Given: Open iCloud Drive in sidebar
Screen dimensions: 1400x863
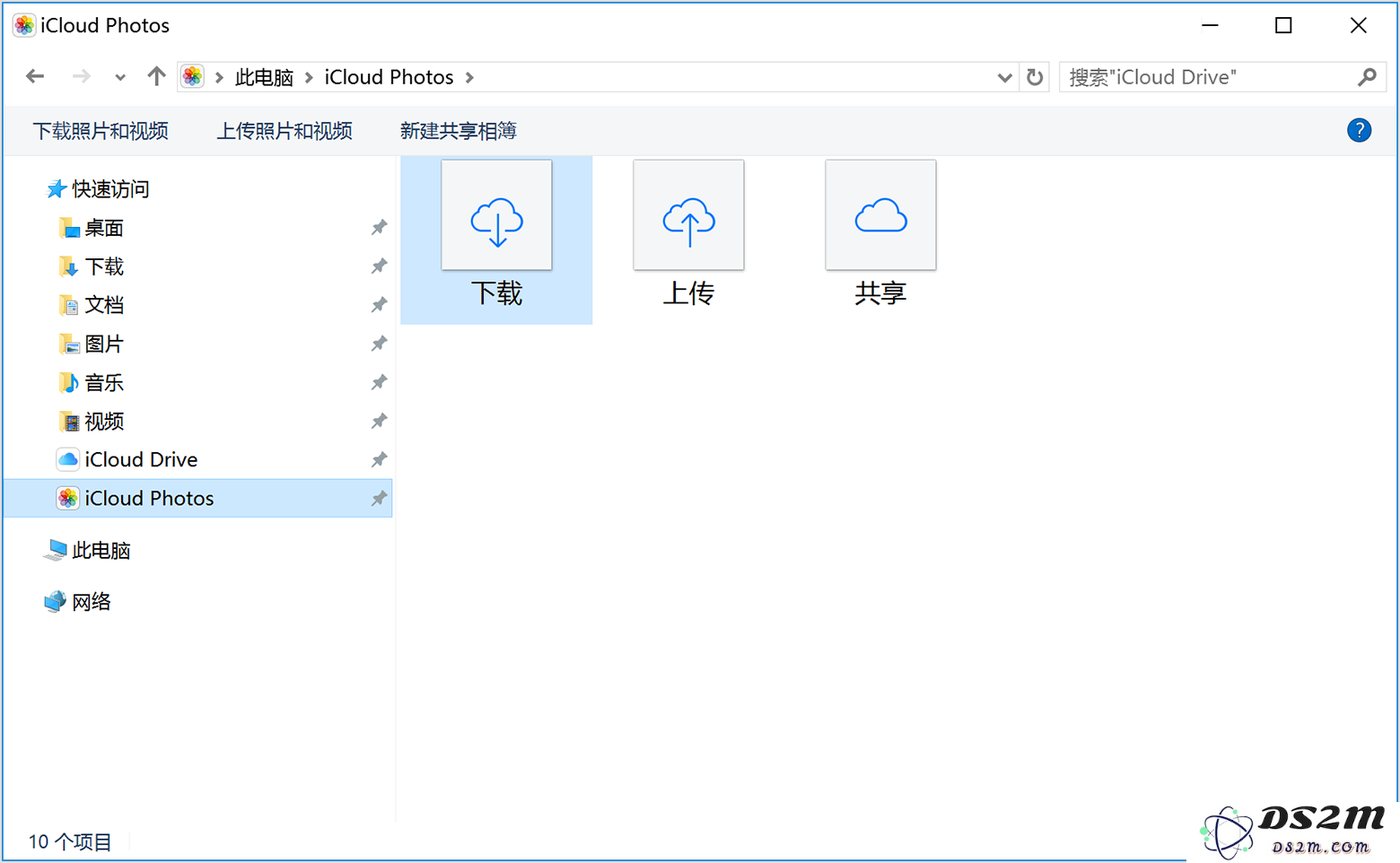Looking at the screenshot, I should pos(127,459).
